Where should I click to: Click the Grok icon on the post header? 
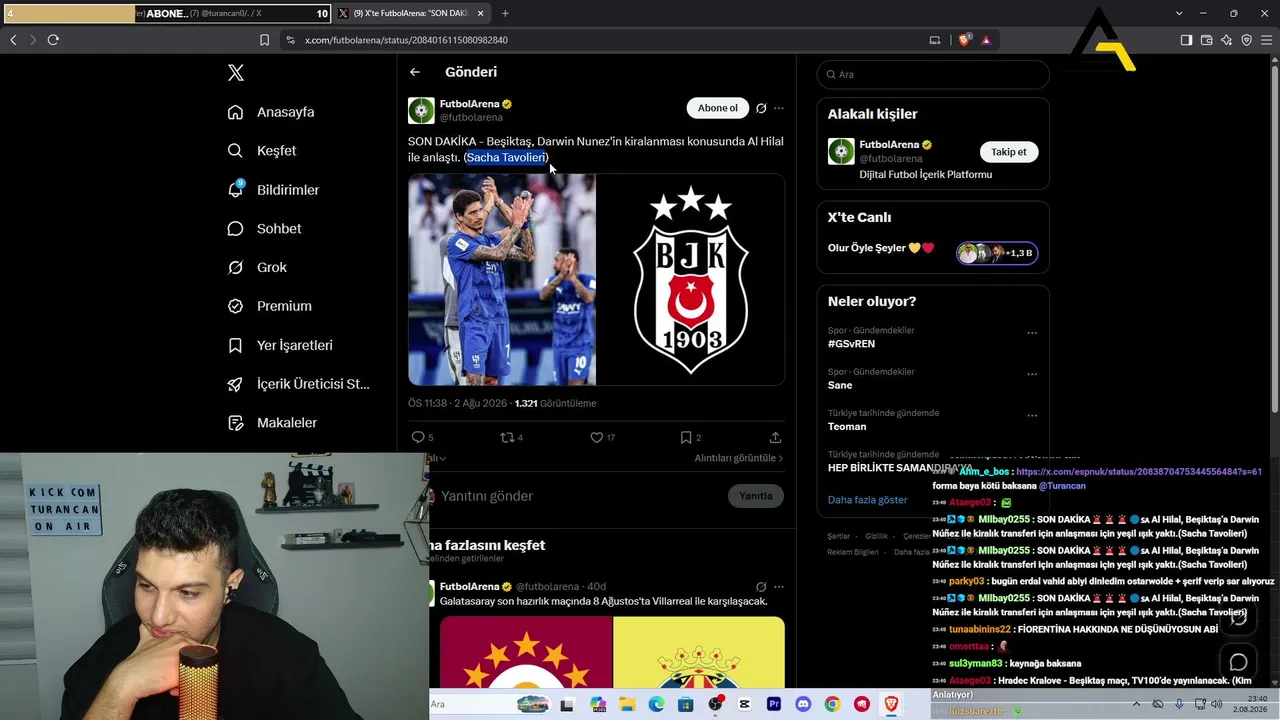(x=761, y=108)
